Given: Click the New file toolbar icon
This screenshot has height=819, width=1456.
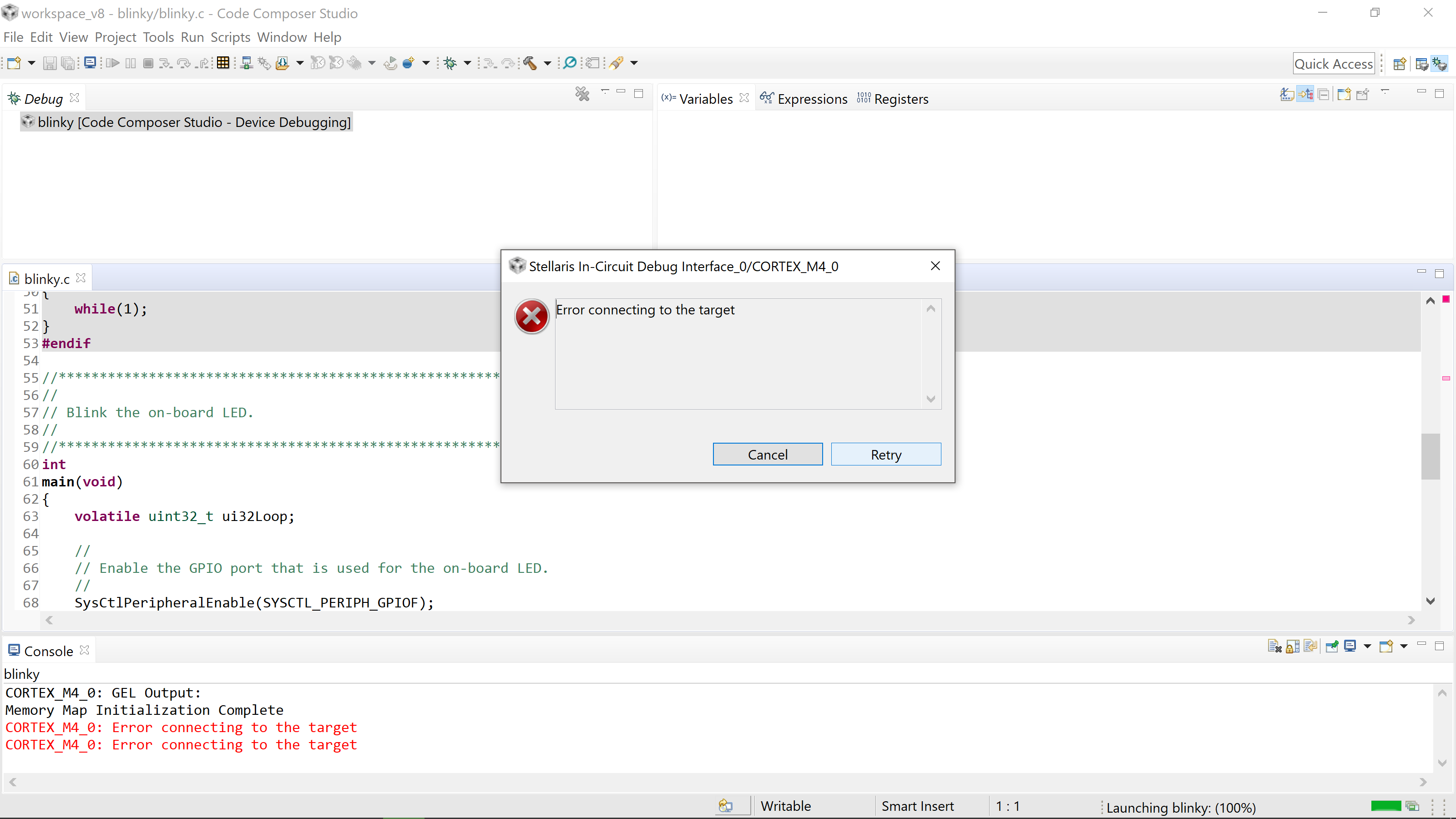Looking at the screenshot, I should pos(14,63).
